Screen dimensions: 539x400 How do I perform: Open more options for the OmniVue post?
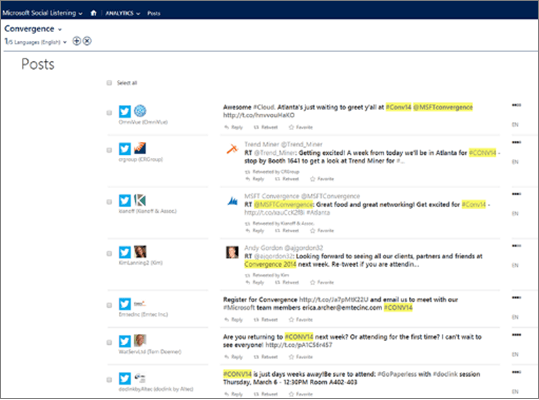point(516,105)
